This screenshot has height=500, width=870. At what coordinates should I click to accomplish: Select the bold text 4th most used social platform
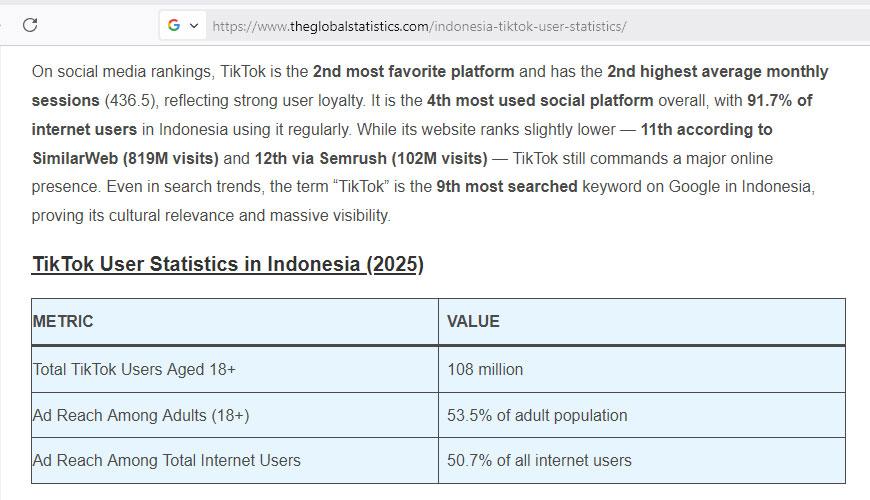[540, 100]
